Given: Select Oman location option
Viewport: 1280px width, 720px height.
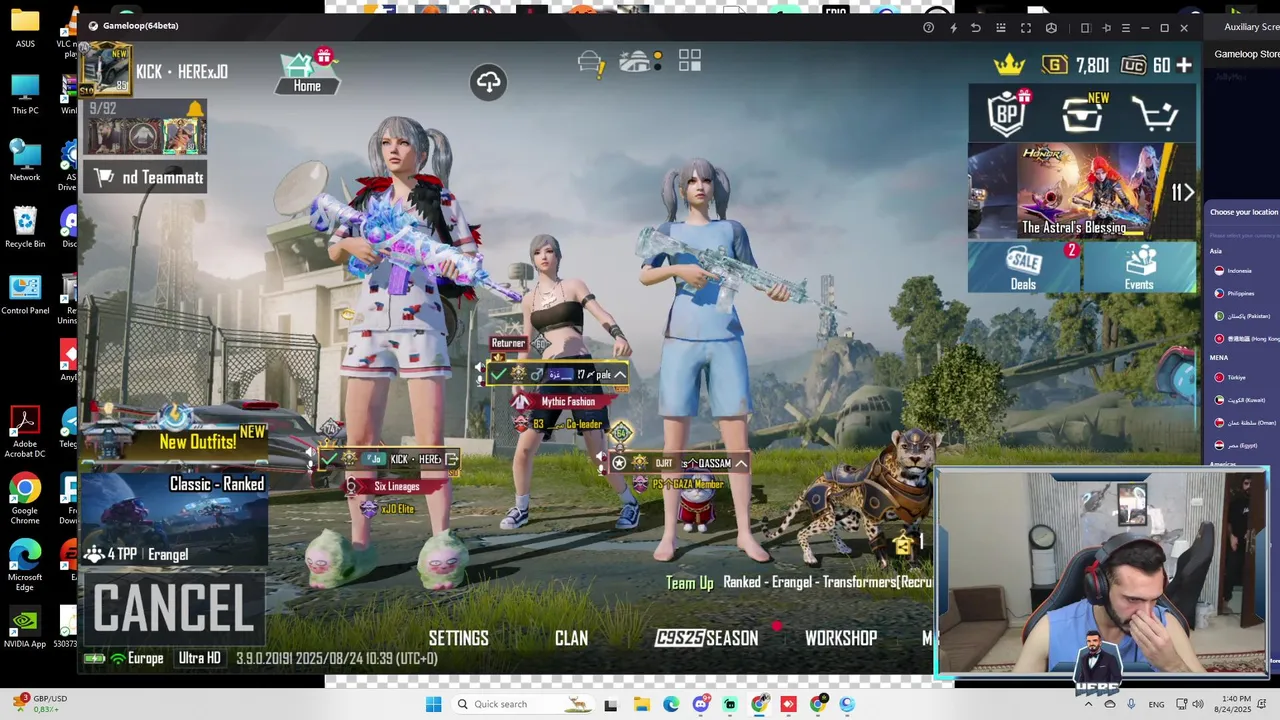Looking at the screenshot, I should [1245, 423].
